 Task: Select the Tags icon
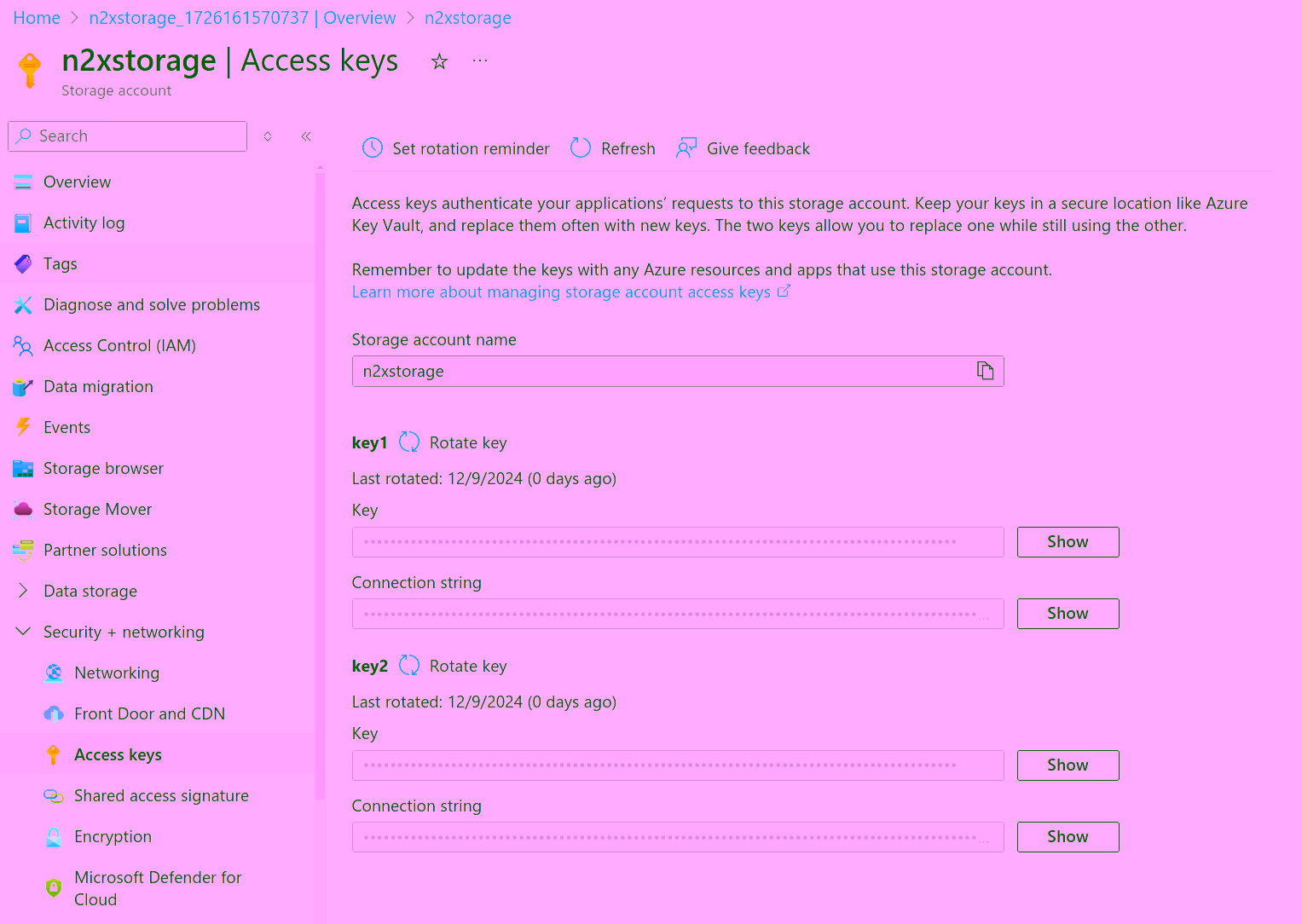coord(23,263)
